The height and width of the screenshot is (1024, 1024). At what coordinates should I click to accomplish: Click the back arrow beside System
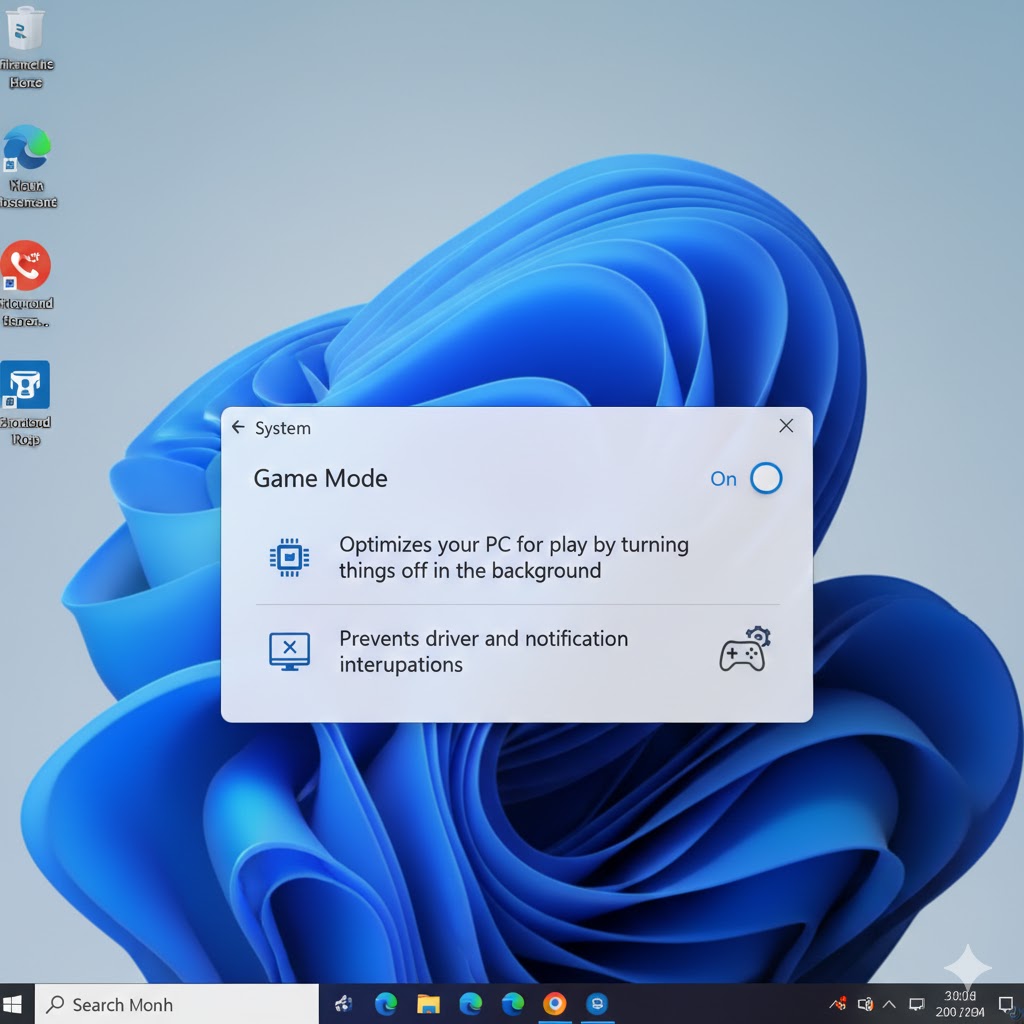pos(238,428)
